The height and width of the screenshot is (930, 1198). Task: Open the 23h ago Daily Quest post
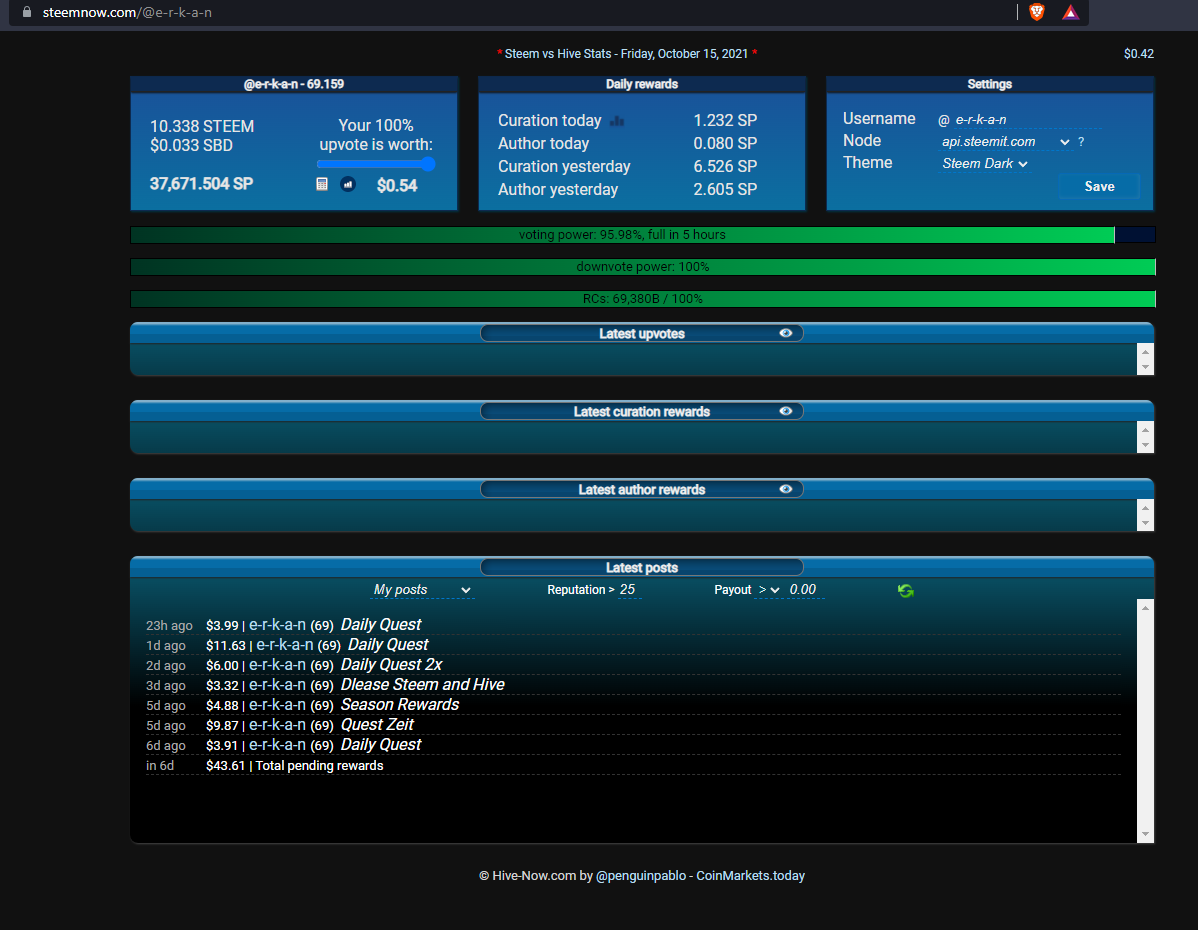[380, 625]
